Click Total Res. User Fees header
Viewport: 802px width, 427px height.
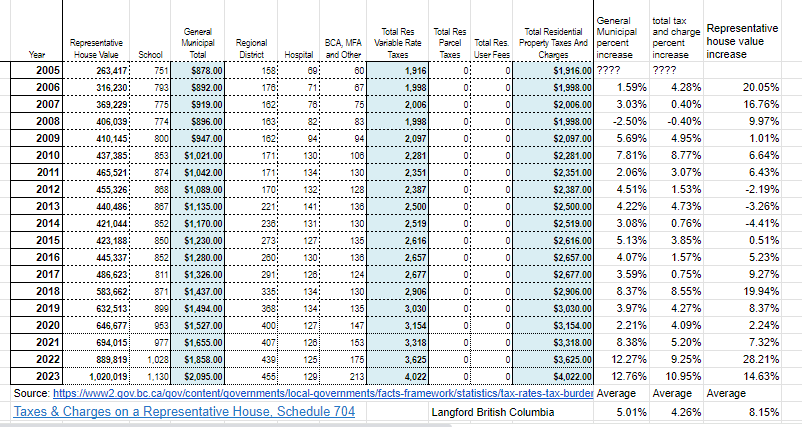(x=492, y=49)
